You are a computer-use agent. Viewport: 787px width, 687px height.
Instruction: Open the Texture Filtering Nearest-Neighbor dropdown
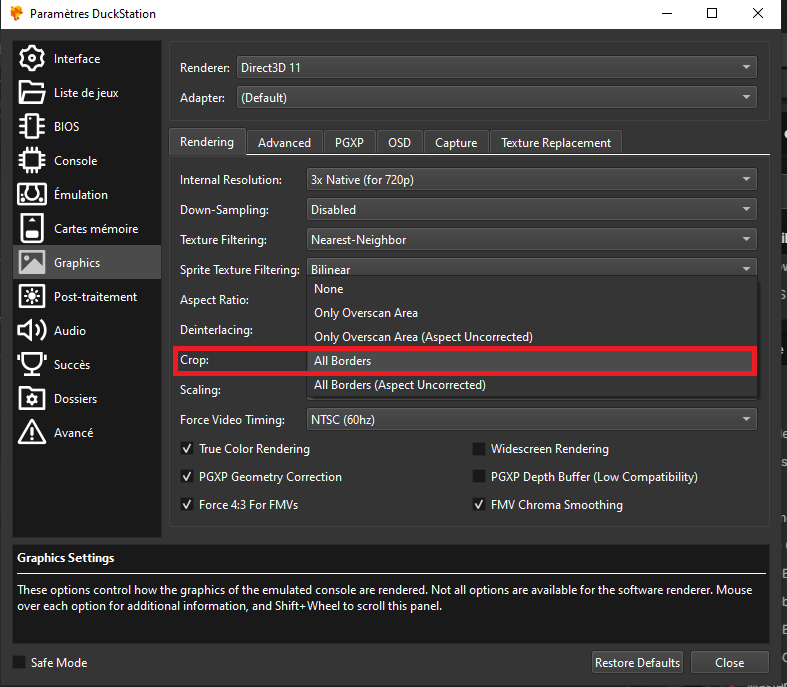tap(532, 240)
